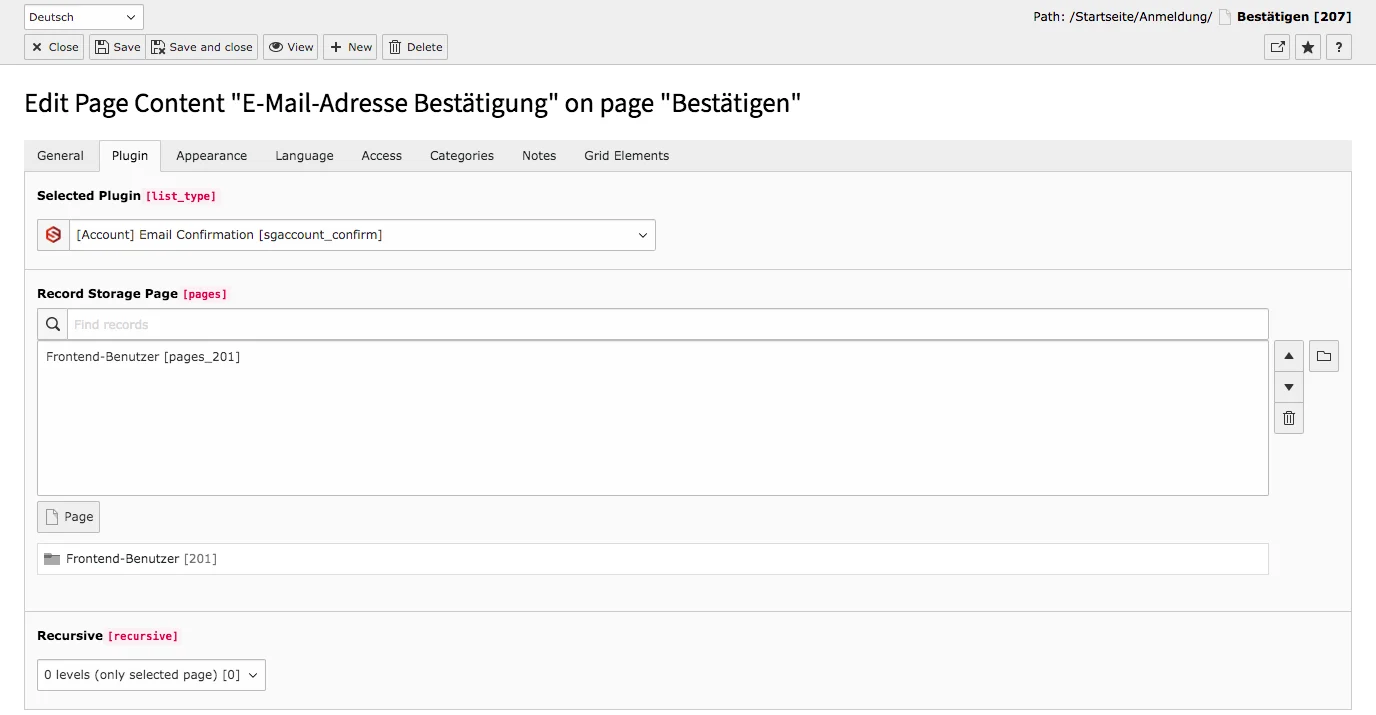Screen dimensions: 1376x715
Task: Click the magnifier icon in Find records field
Action: [x=52, y=323]
